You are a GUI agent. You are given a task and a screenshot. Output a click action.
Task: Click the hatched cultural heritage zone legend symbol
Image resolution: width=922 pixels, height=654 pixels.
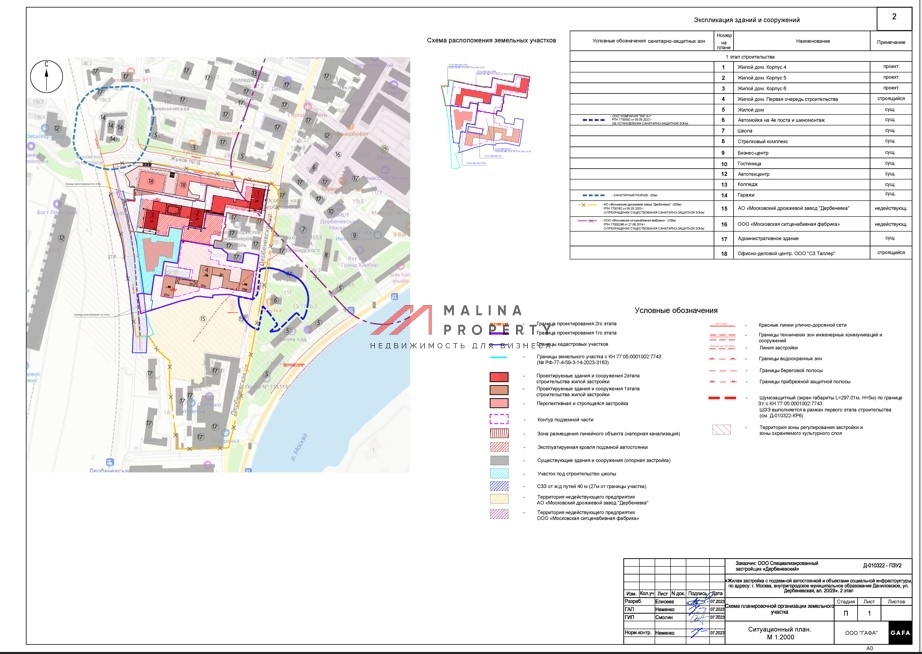coord(721,429)
